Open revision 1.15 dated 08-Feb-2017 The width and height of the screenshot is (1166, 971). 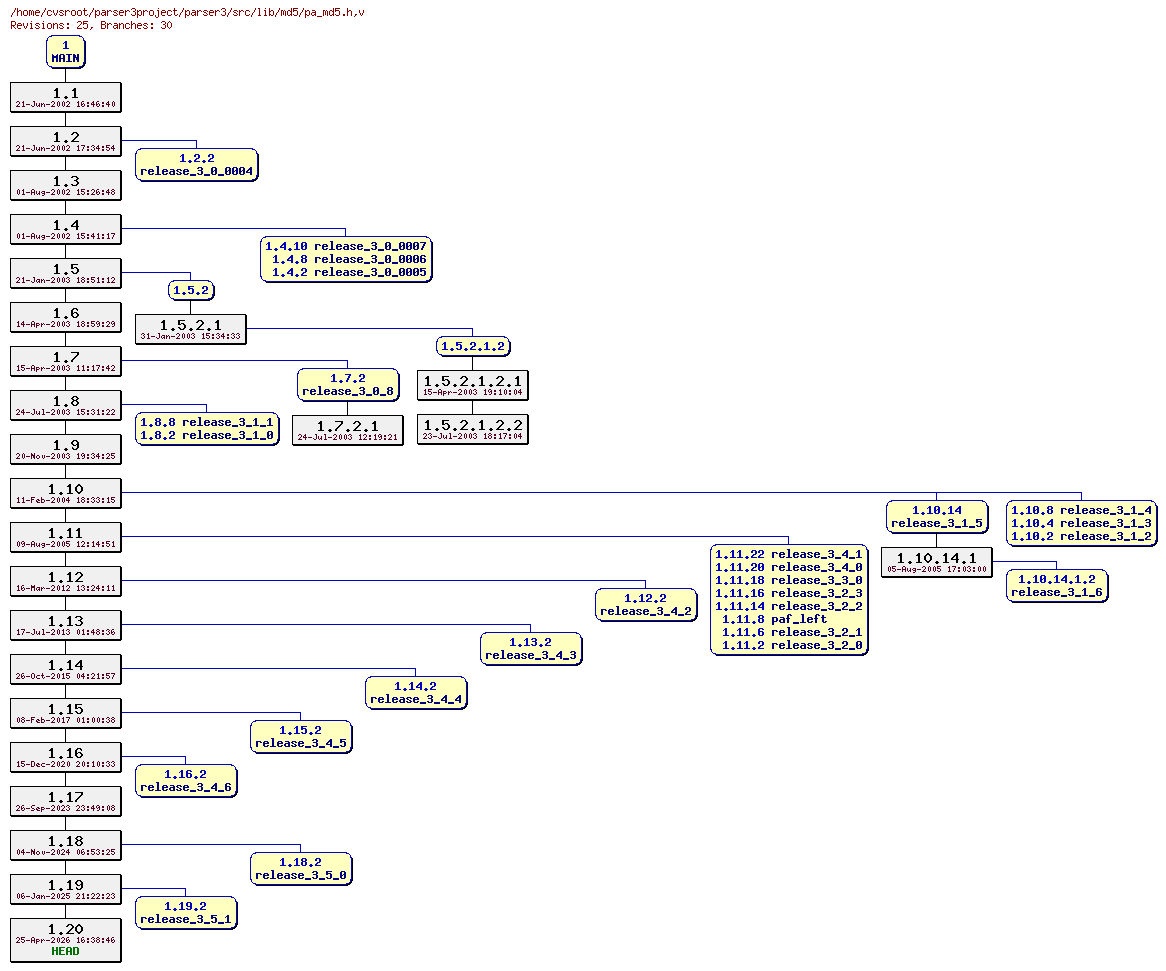coord(65,712)
